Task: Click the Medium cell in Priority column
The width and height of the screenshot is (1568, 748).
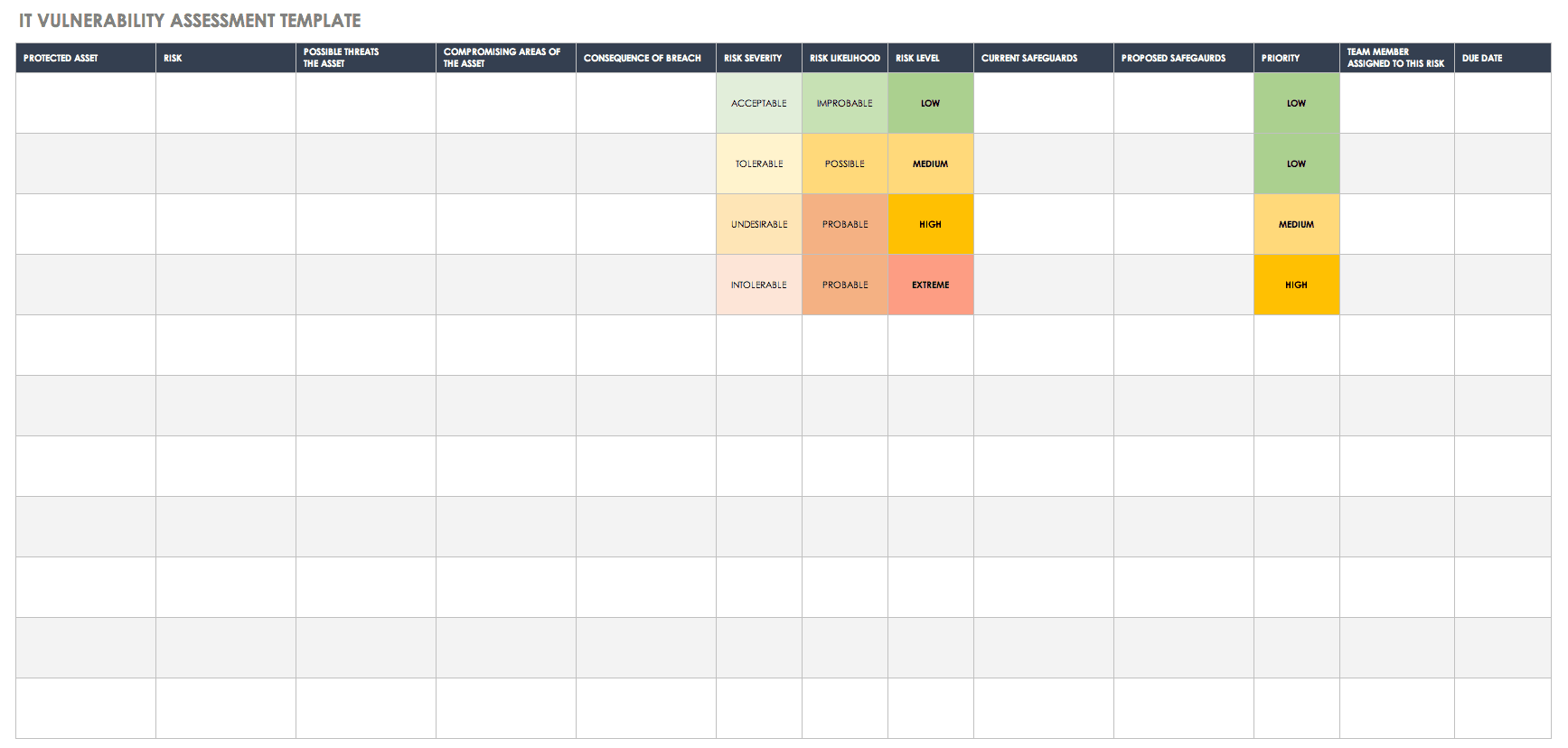Action: pyautogui.click(x=1296, y=225)
